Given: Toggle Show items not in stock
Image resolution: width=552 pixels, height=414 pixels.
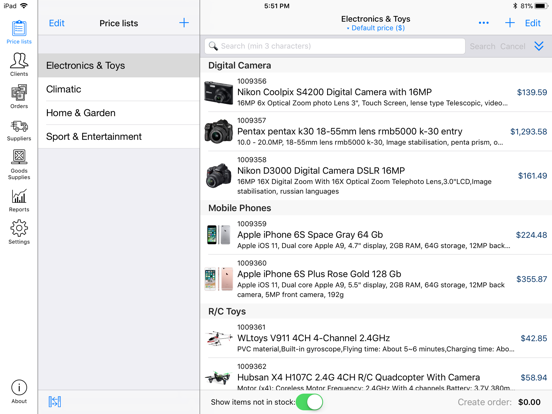Looking at the screenshot, I should tap(309, 402).
